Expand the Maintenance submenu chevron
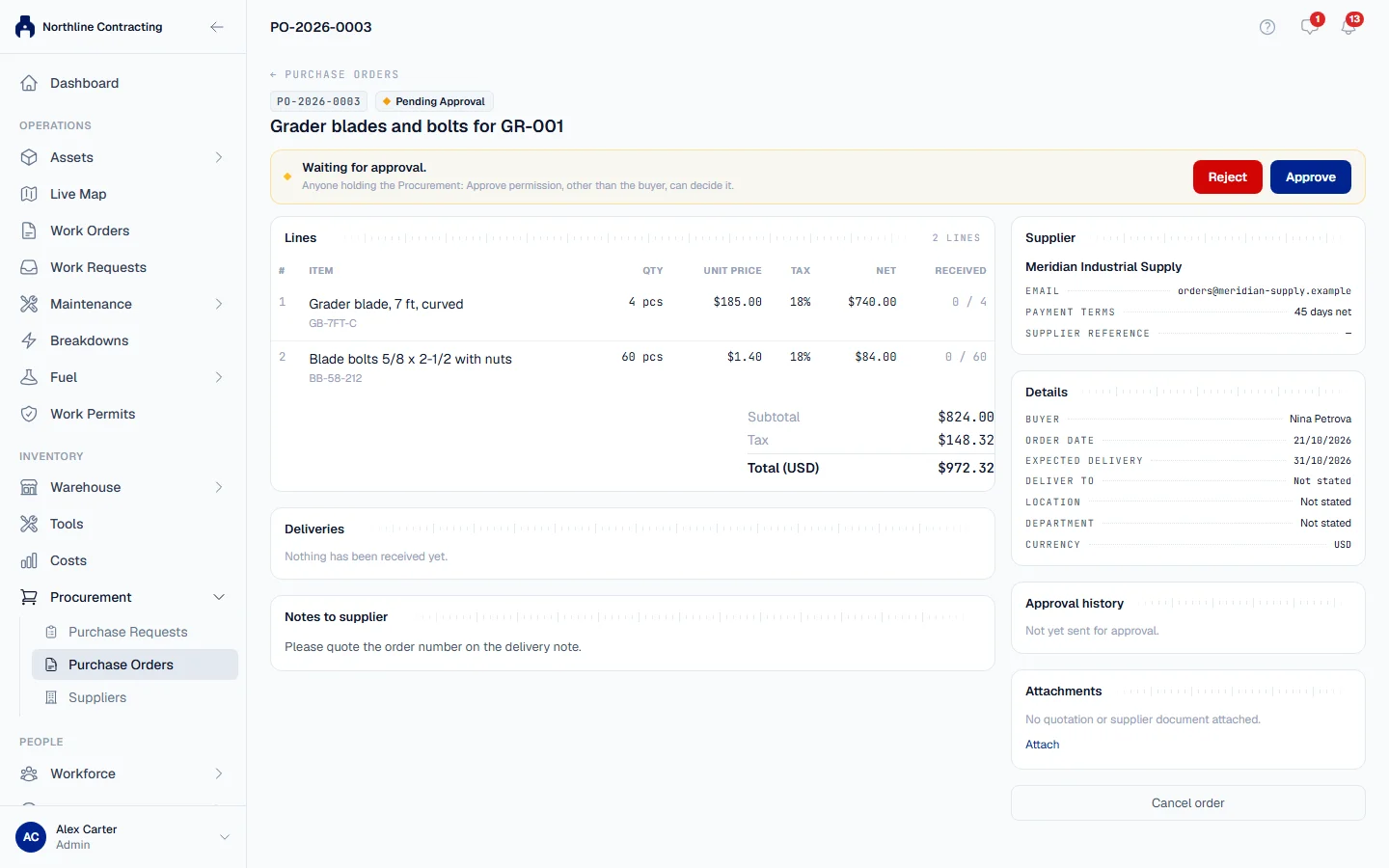 pos(219,304)
